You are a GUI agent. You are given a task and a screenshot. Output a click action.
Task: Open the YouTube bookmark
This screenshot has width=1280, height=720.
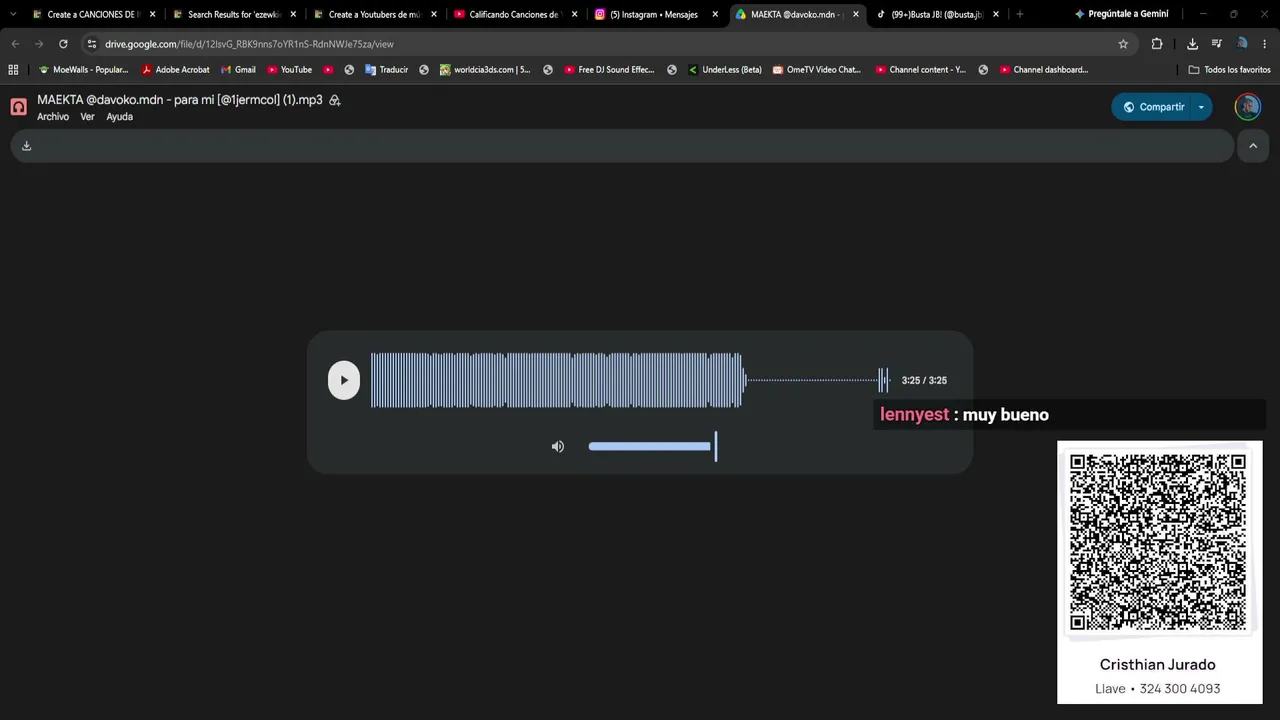[x=290, y=70]
